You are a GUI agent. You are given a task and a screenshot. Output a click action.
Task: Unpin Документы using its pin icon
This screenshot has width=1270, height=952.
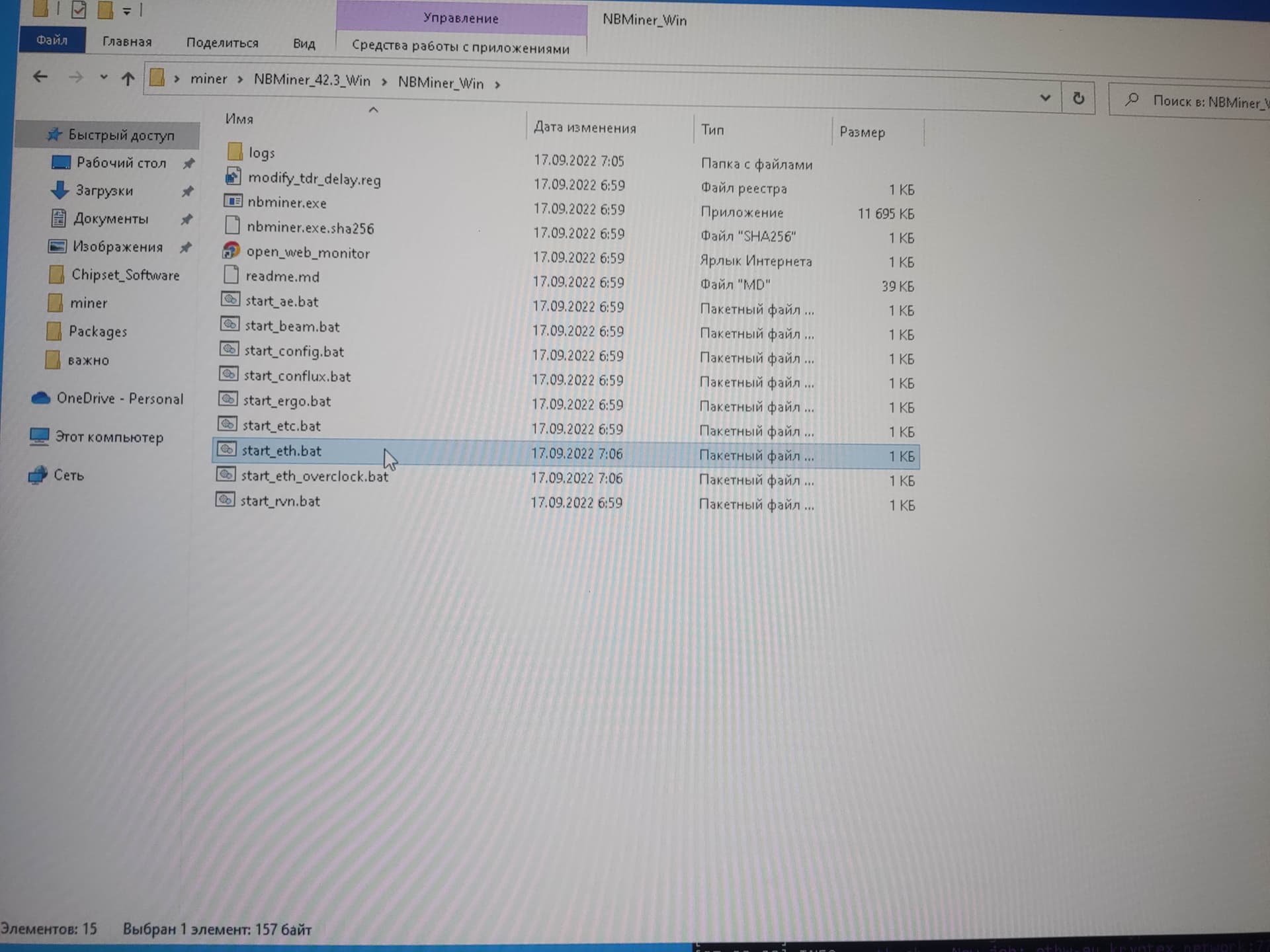click(187, 219)
